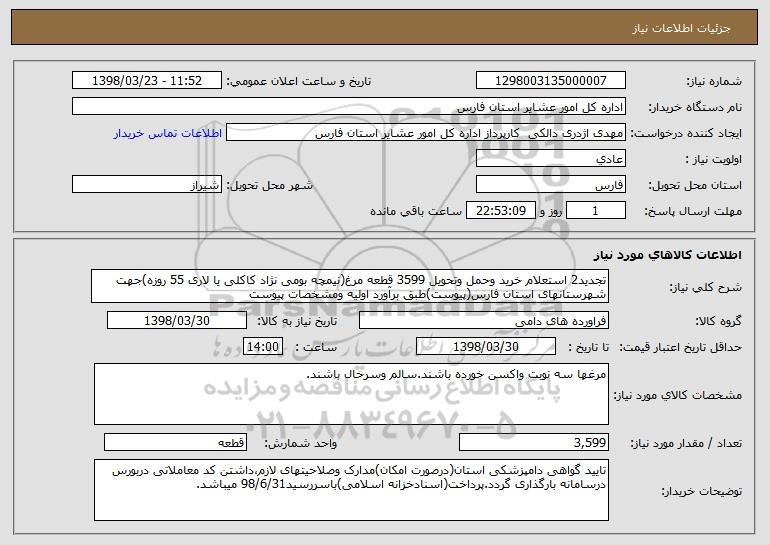Select the quantity field showing 3,599

tap(534, 442)
